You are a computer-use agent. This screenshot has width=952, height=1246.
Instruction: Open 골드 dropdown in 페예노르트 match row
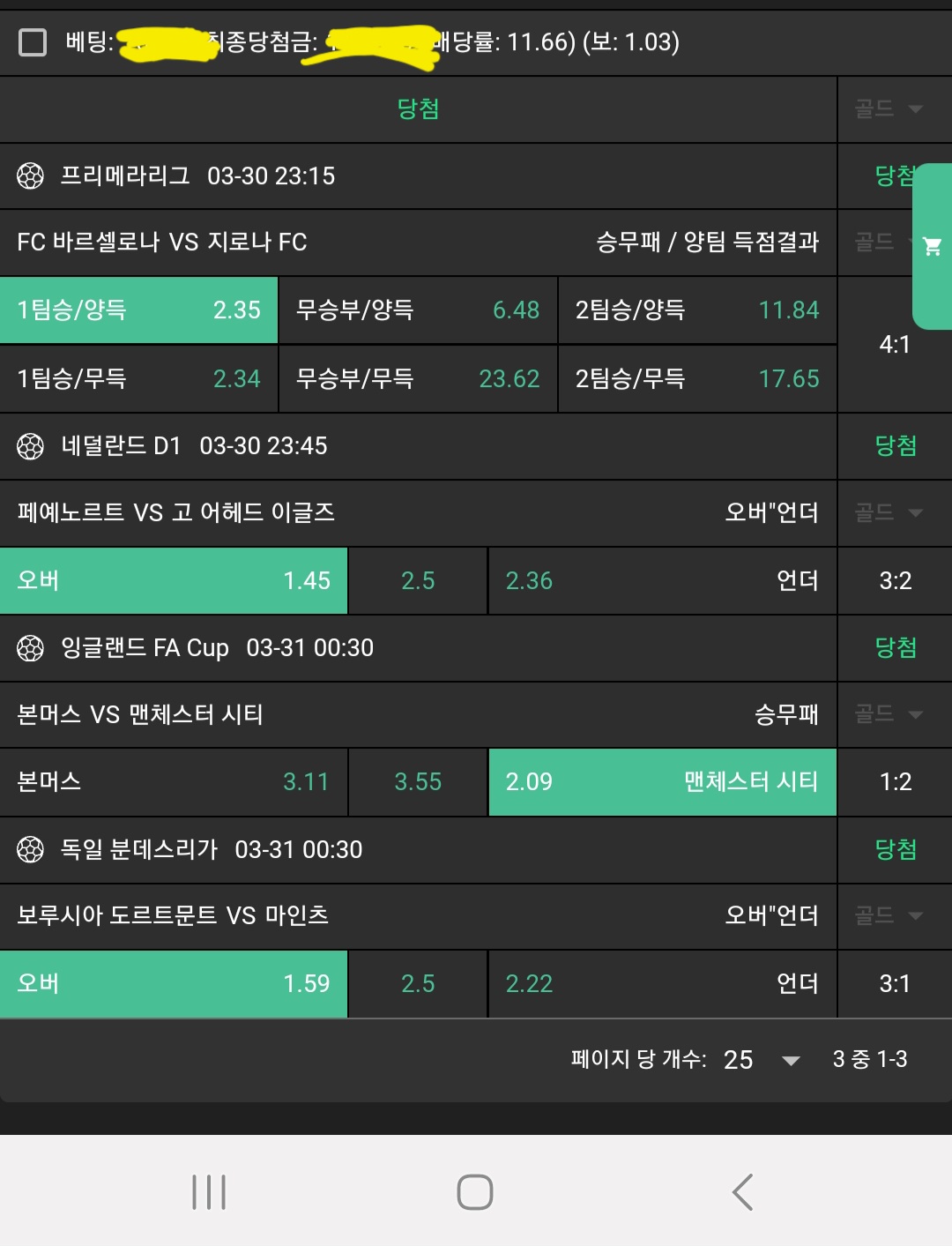[889, 512]
